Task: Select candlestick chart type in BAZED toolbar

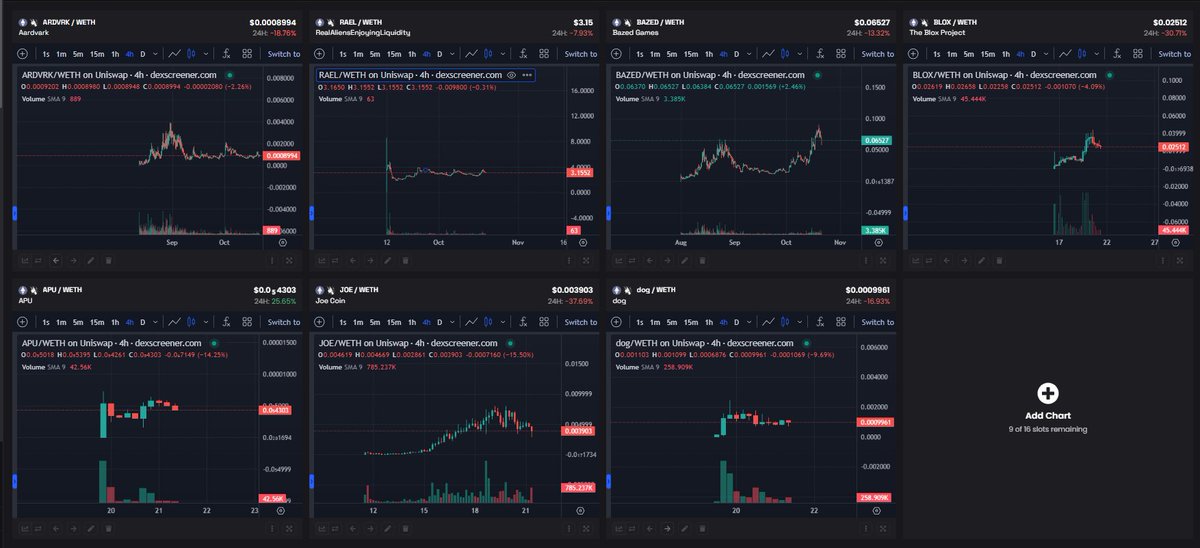Action: pos(786,54)
